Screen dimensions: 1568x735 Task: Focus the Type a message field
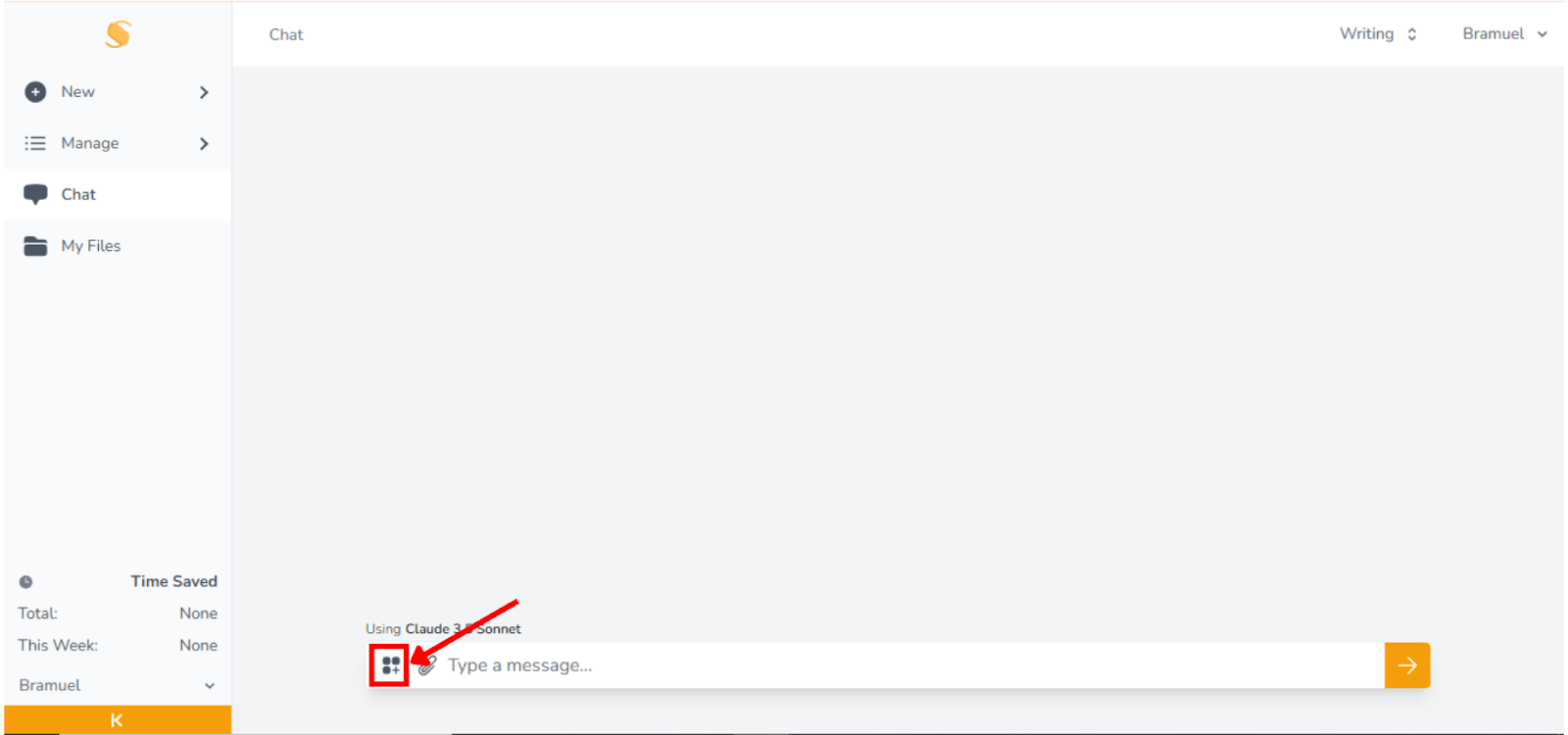(911, 665)
